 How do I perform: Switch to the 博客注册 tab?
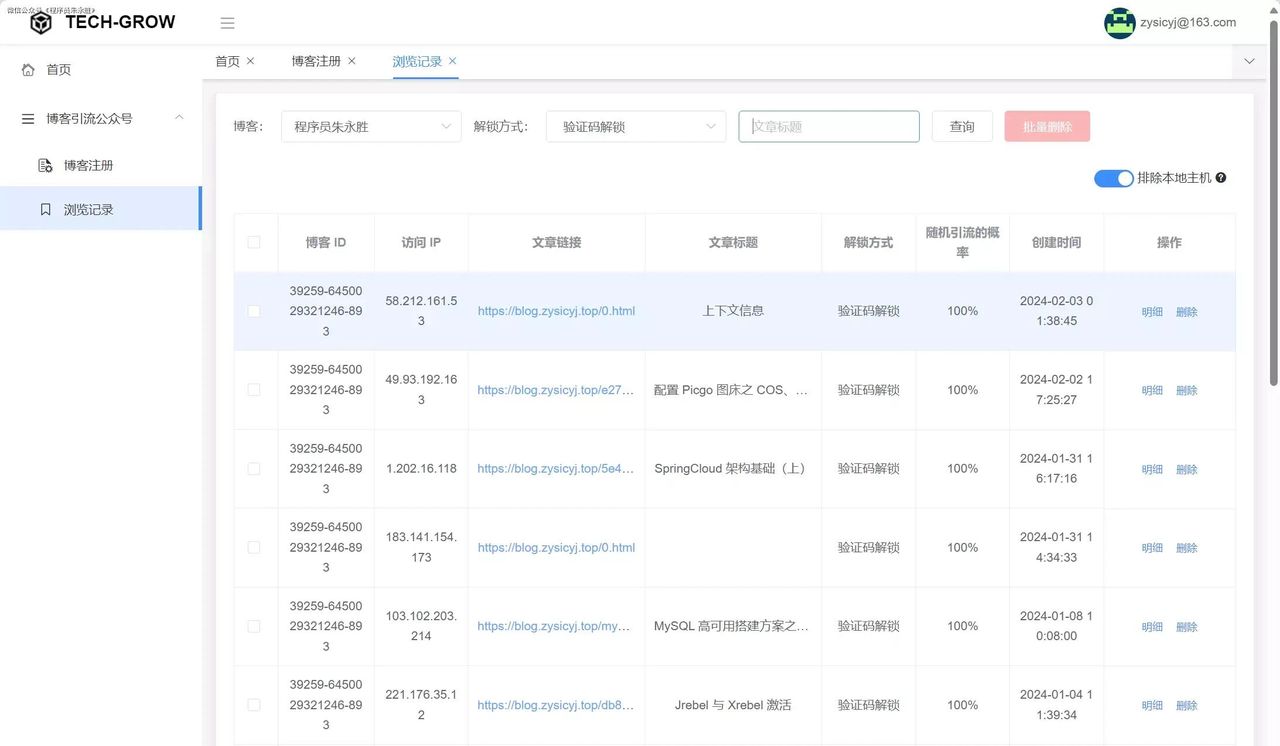316,61
